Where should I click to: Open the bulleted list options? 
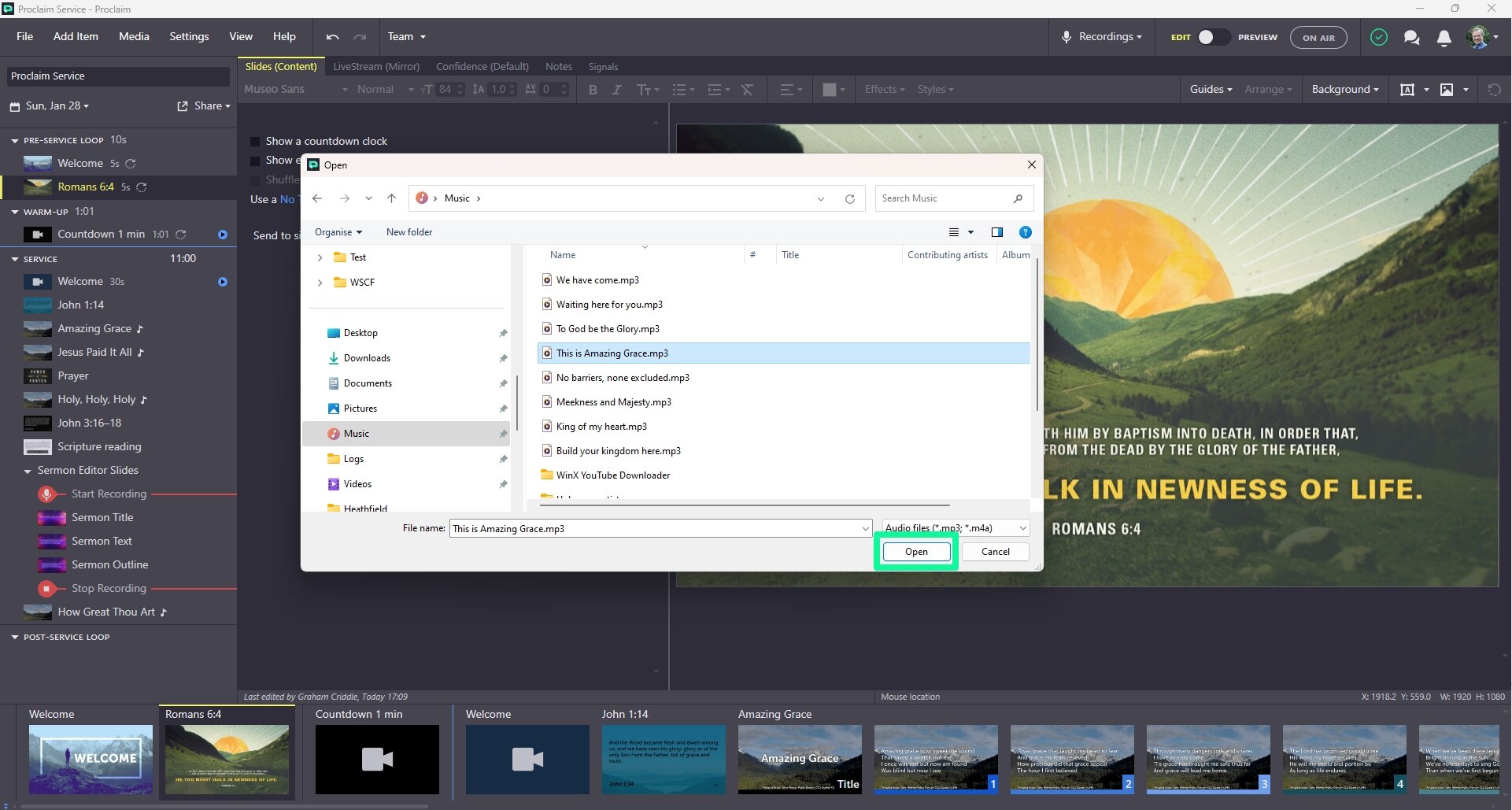(682, 89)
